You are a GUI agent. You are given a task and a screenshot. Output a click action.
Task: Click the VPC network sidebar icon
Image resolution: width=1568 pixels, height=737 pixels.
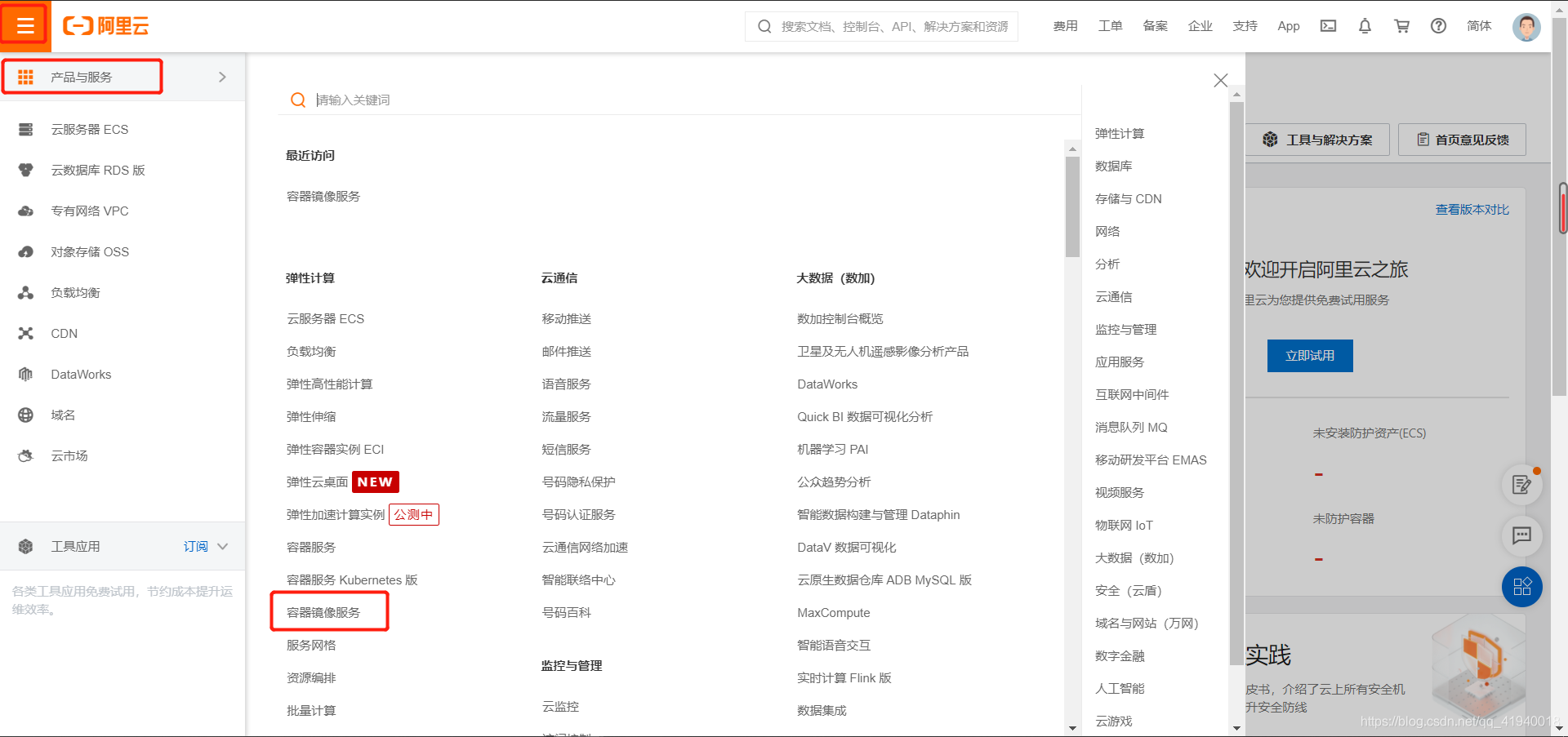pos(25,211)
